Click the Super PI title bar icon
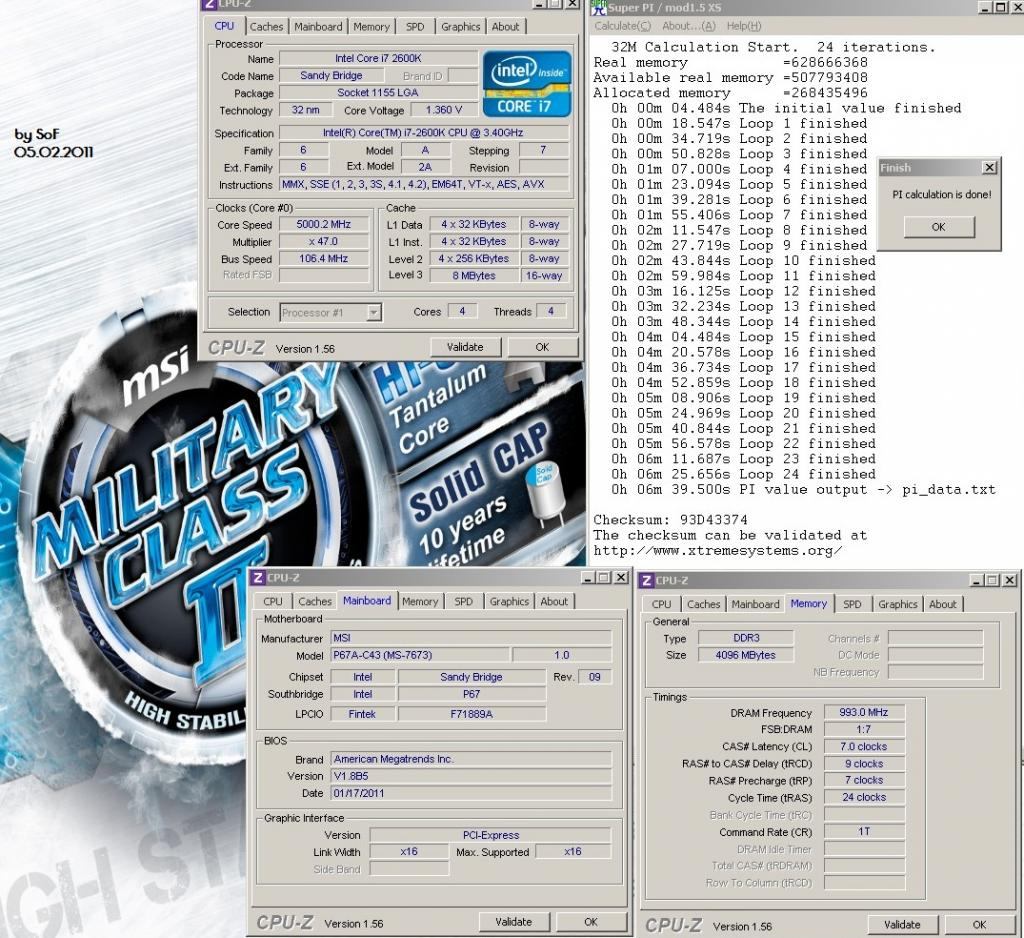 click(599, 7)
